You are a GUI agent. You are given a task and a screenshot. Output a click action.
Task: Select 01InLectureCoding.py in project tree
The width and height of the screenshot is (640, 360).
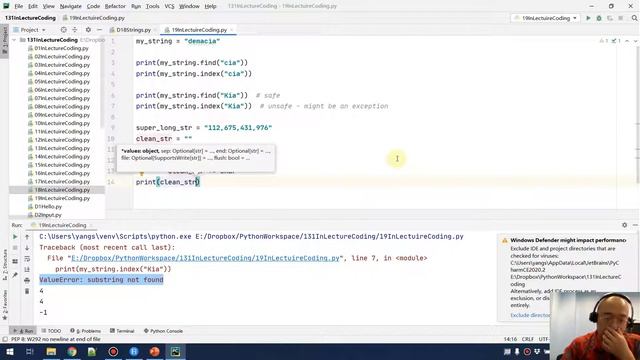[61, 48]
